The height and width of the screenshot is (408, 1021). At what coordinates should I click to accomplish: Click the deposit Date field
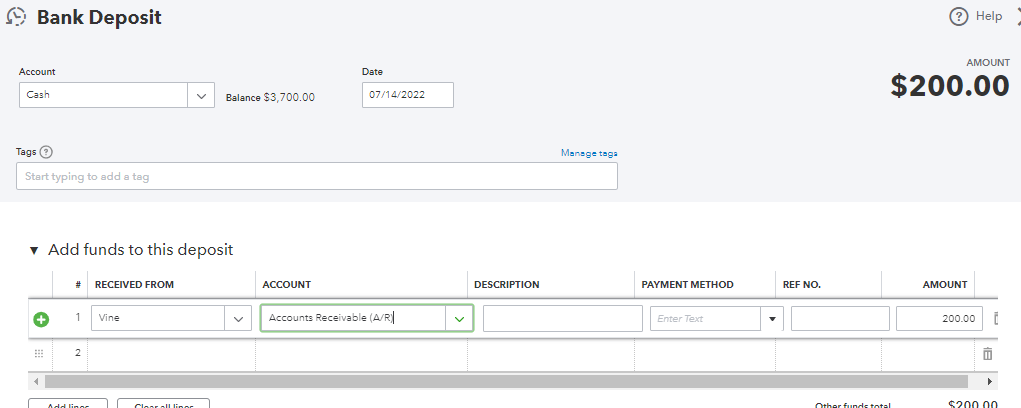(407, 95)
